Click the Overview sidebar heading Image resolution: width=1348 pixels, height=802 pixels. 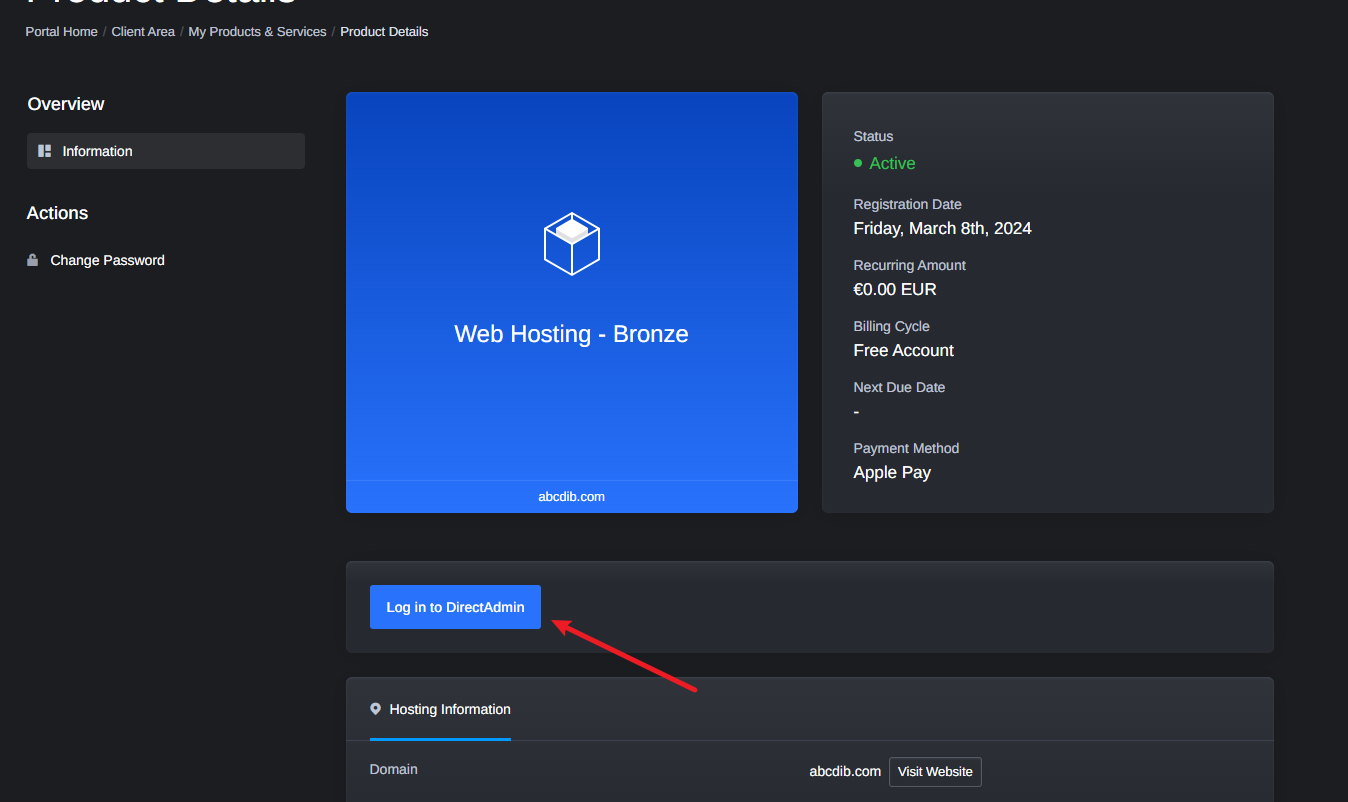[x=66, y=104]
